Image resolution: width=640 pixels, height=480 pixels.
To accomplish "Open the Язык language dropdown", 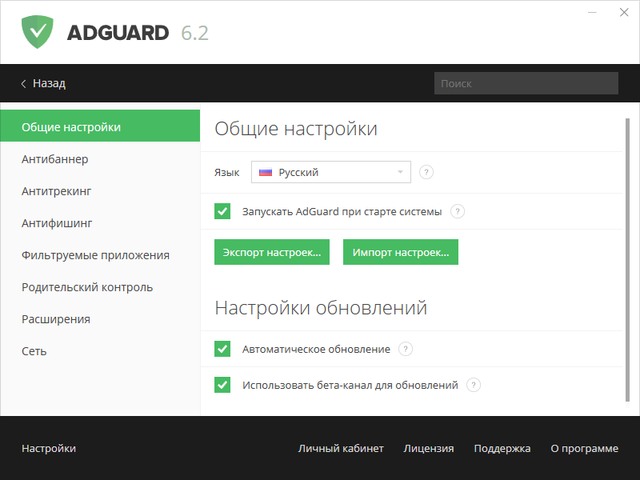I will (x=331, y=172).
